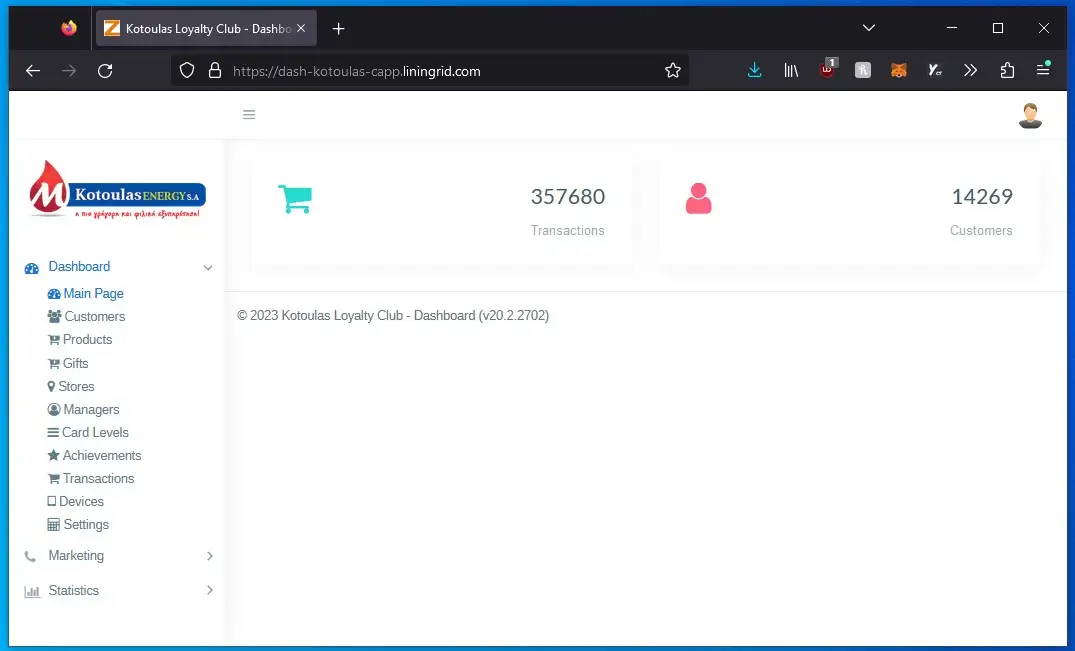Show more Firefox toolbar tools chevron

(x=970, y=70)
